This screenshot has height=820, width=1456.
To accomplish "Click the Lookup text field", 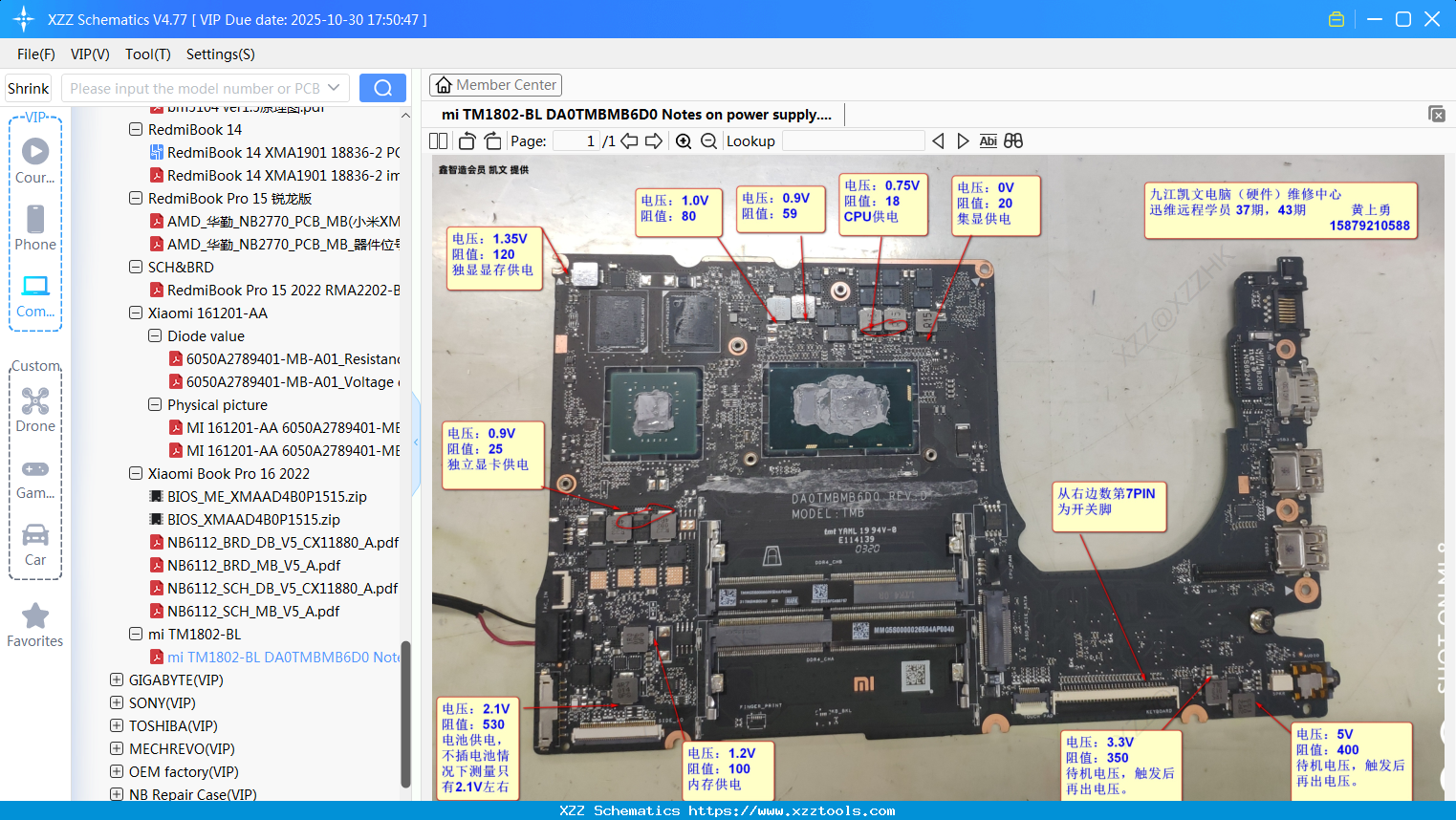I will pyautogui.click(x=853, y=140).
